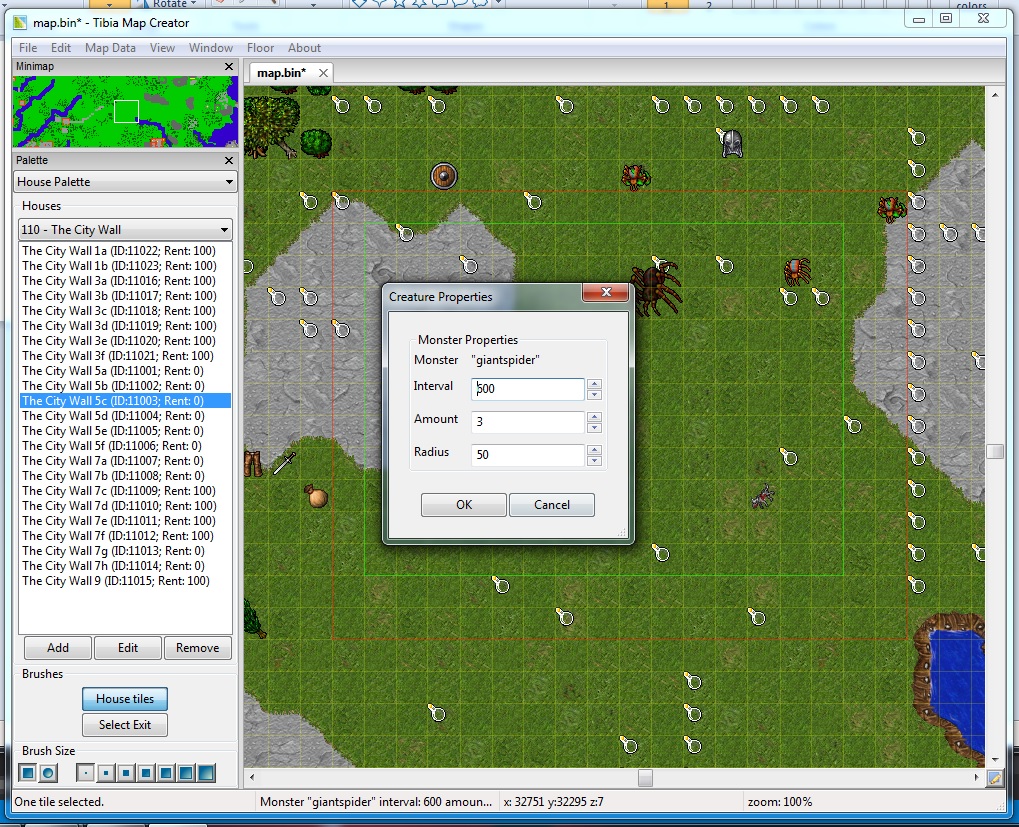Click the Edit button below the houses list
1019x827 pixels.
(128, 648)
